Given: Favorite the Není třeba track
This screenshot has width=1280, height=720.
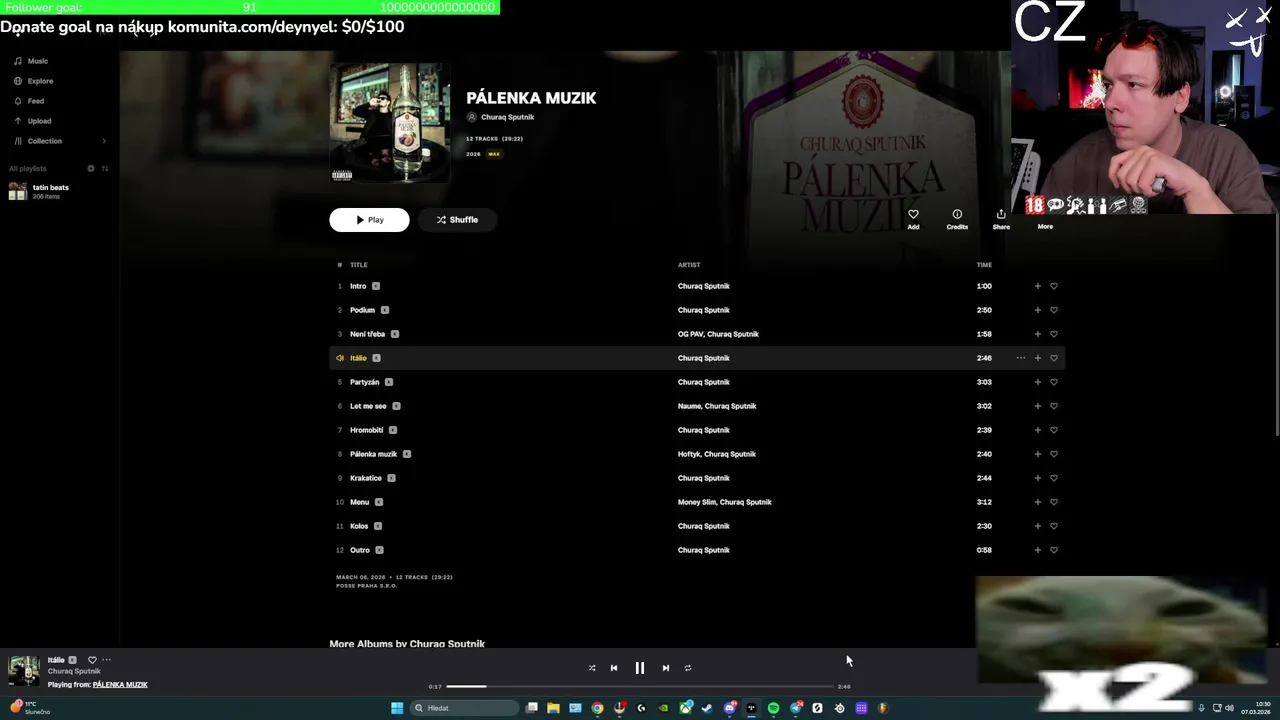Looking at the screenshot, I should 1053,334.
